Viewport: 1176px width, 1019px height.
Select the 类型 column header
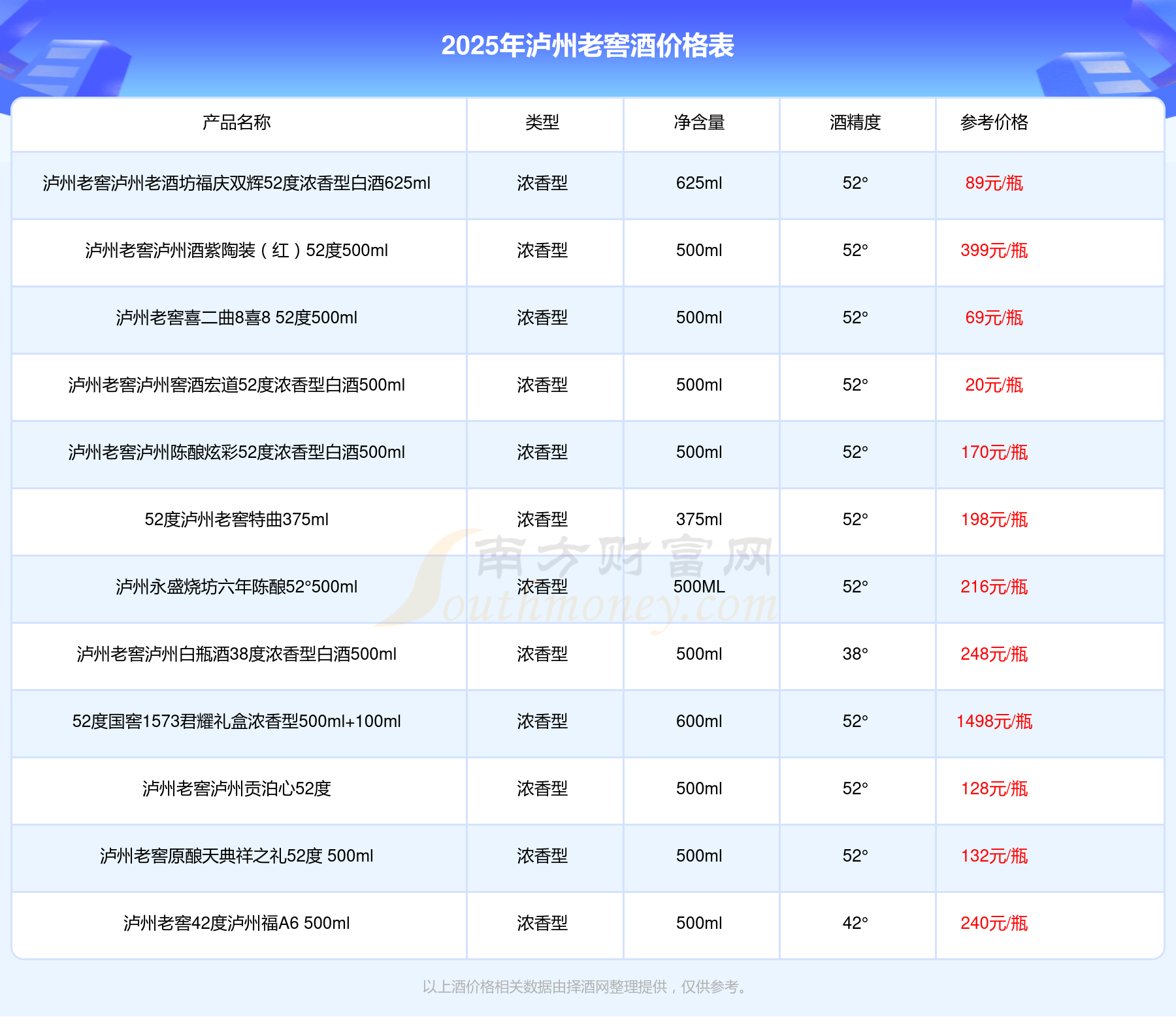point(542,122)
